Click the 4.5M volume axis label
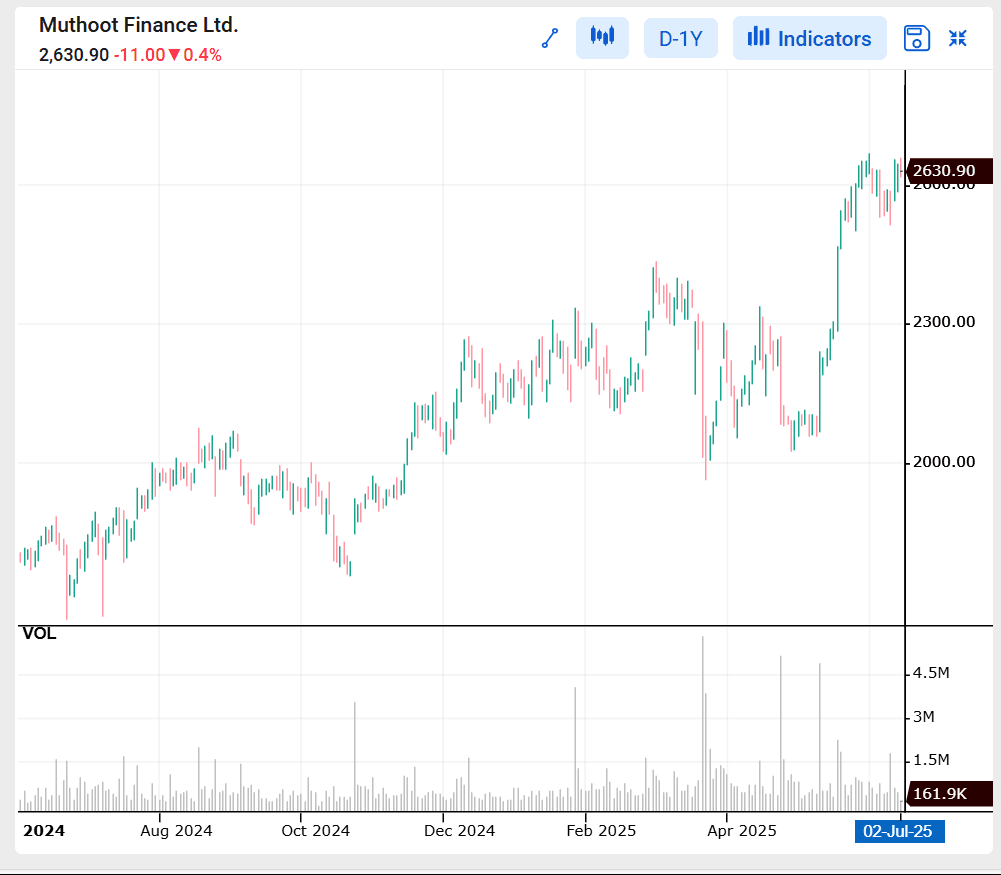This screenshot has height=875, width=1001. pyautogui.click(x=931, y=673)
